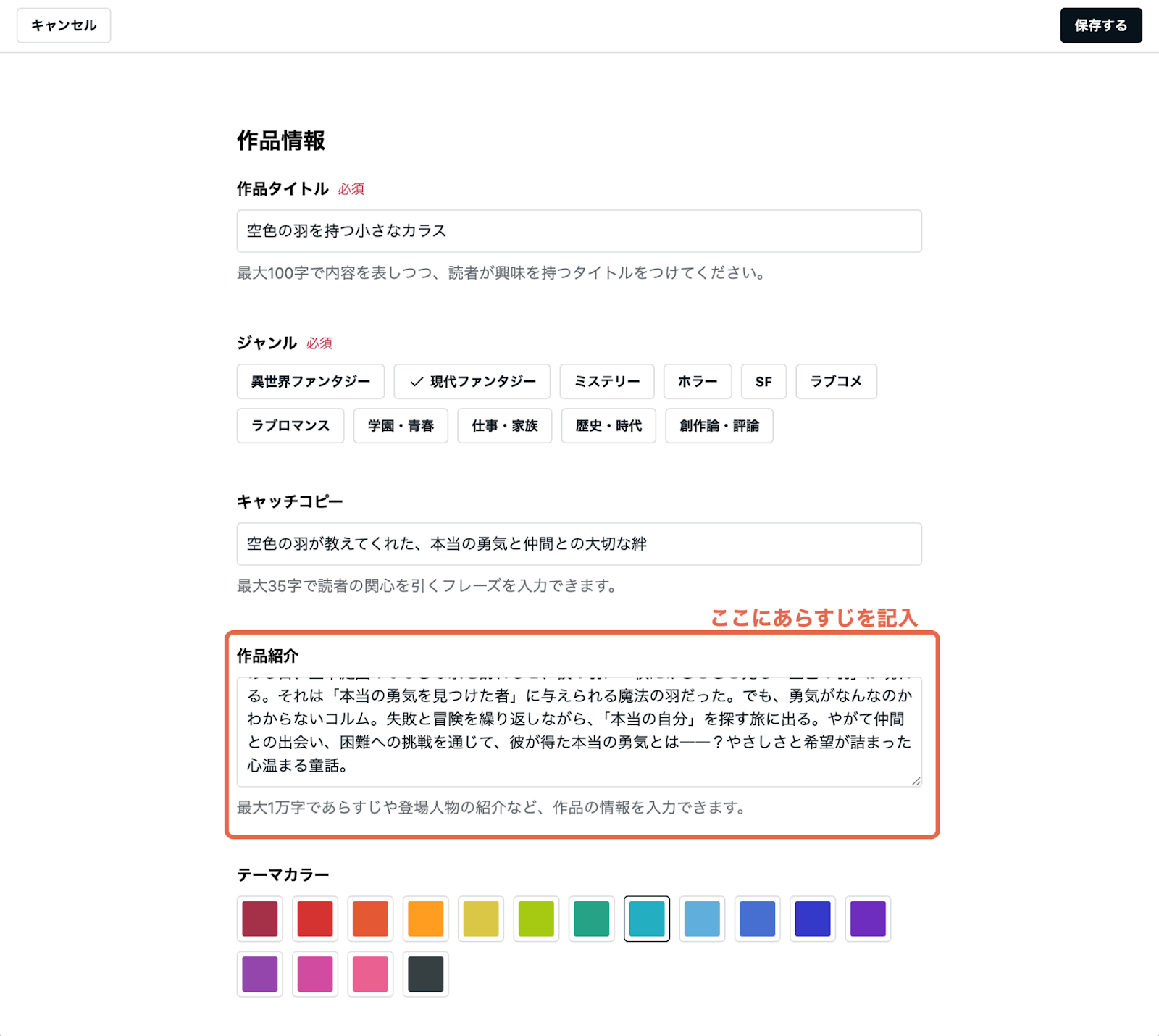Choose the violet theme color in first row
1159x1036 pixels.
[x=868, y=919]
